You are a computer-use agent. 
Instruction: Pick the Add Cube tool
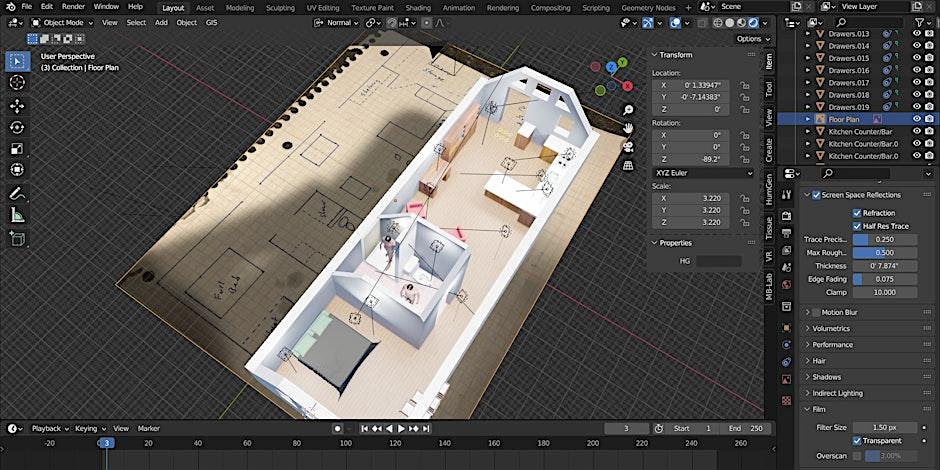[17, 238]
